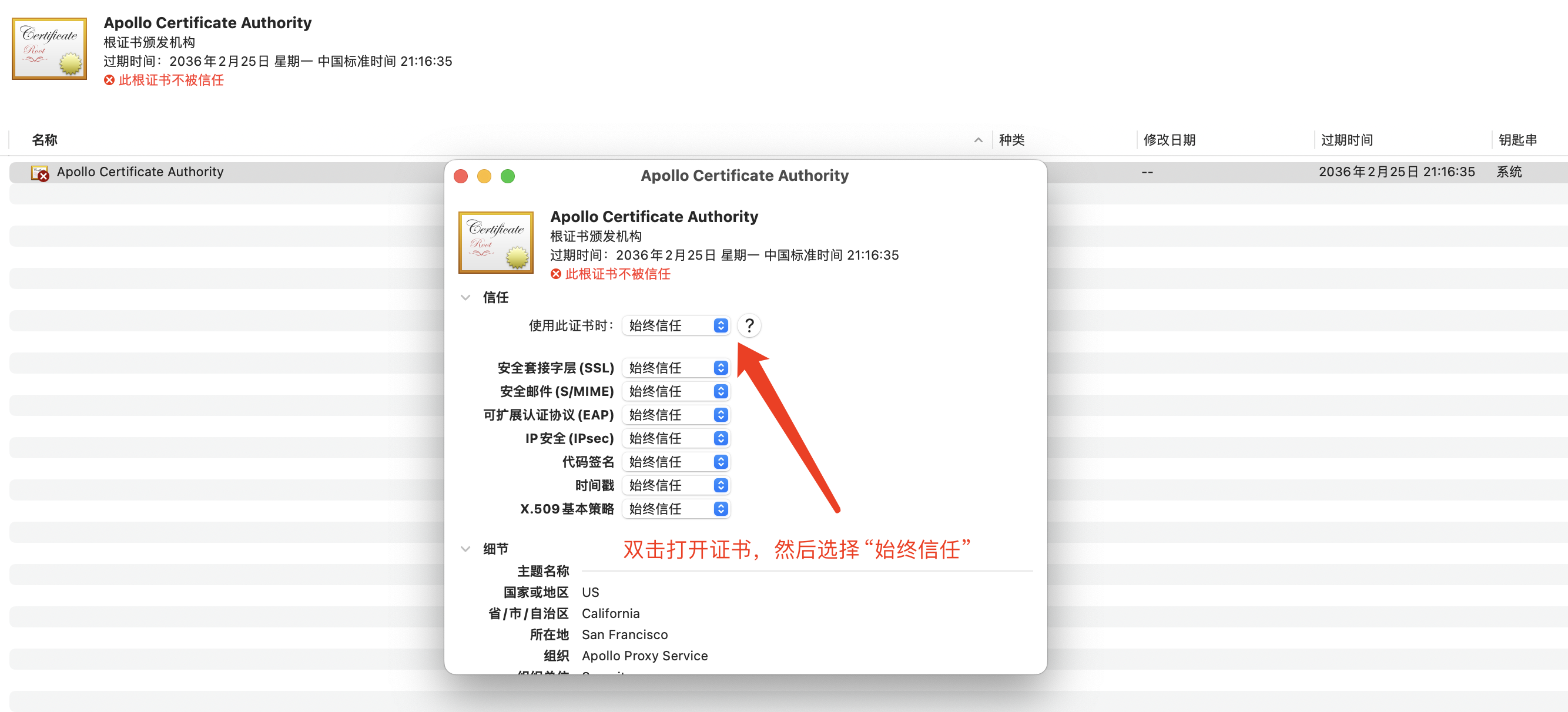Screen dimensions: 1568x712
Task: Click the red error icon in dialog
Action: [x=555, y=274]
